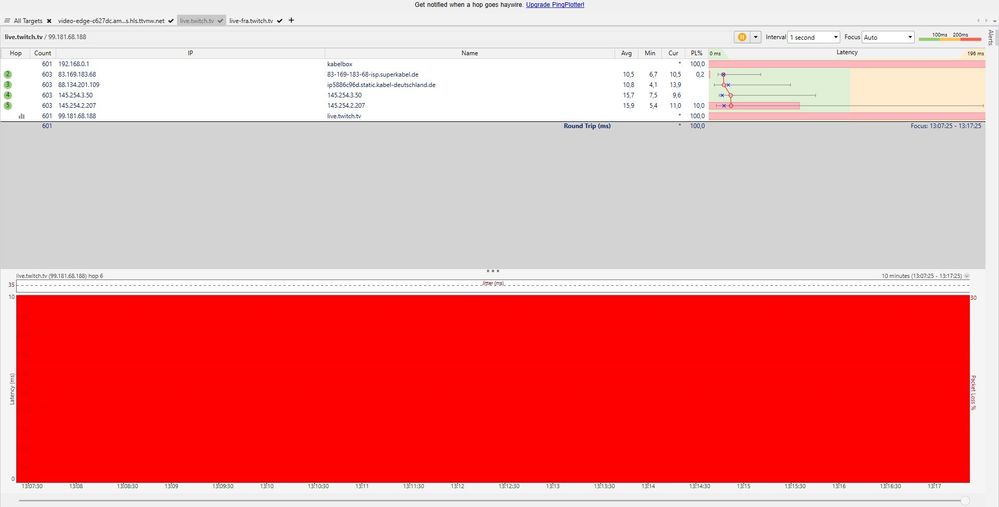Switch to the live-fra.twitch.tv tab

pos(251,20)
